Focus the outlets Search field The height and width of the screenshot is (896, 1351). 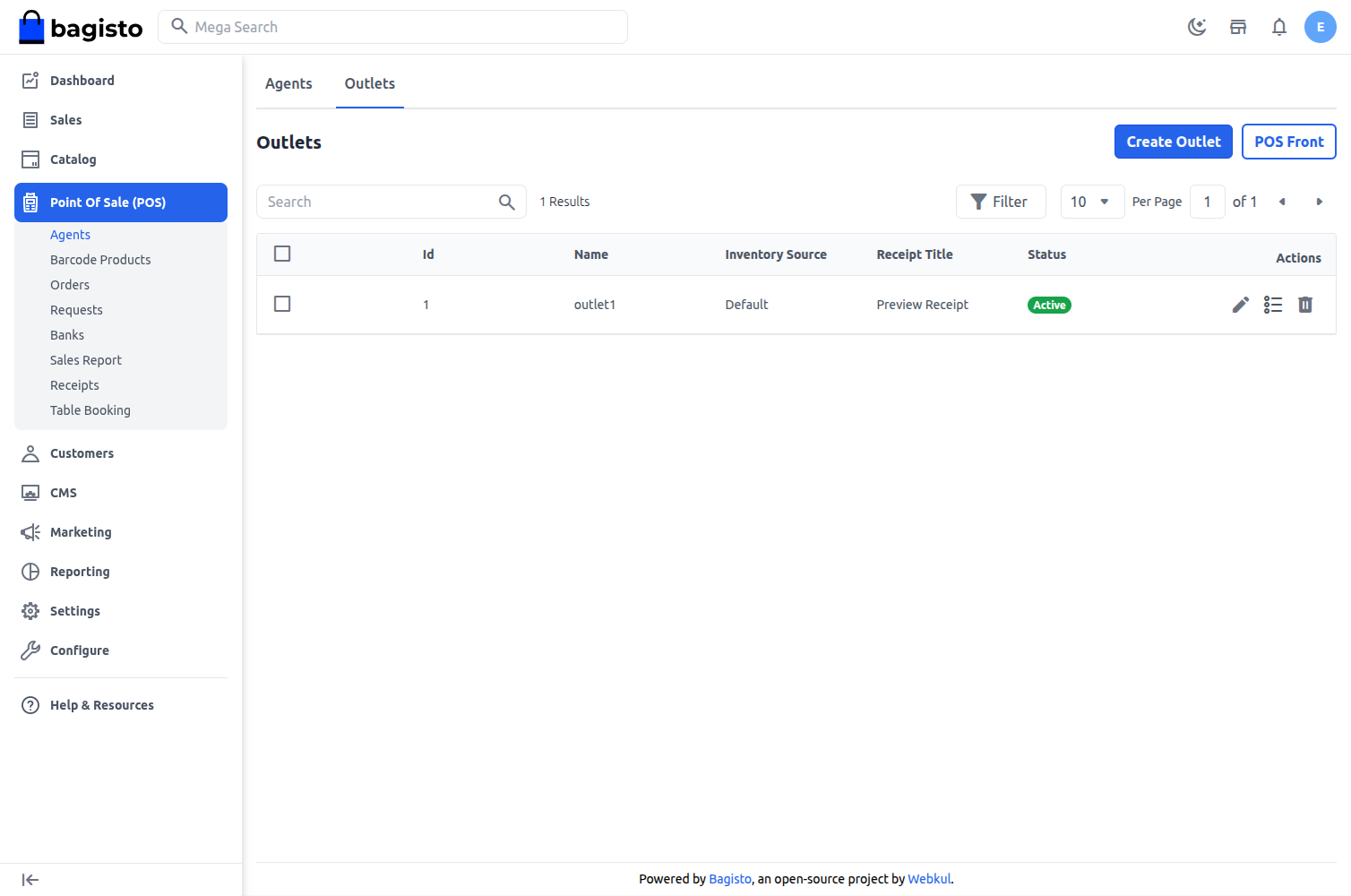[x=392, y=202]
